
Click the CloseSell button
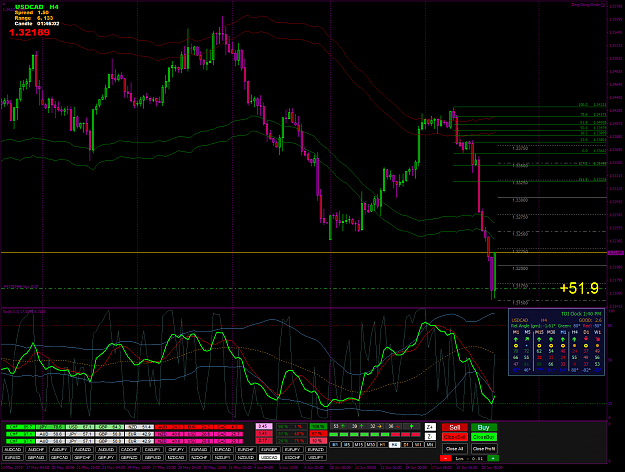[x=455, y=437]
